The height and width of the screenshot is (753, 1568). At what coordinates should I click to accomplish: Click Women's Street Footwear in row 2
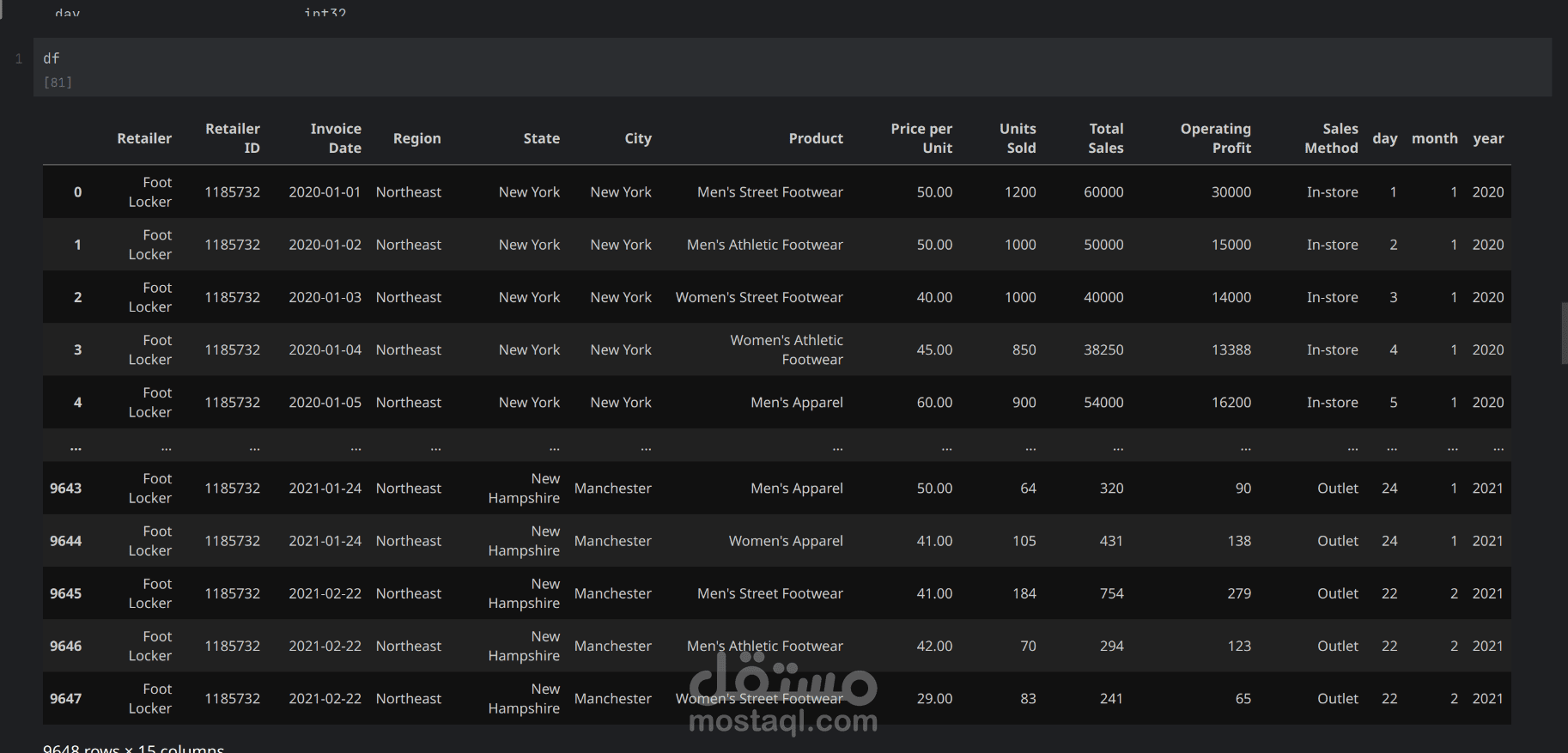click(759, 297)
